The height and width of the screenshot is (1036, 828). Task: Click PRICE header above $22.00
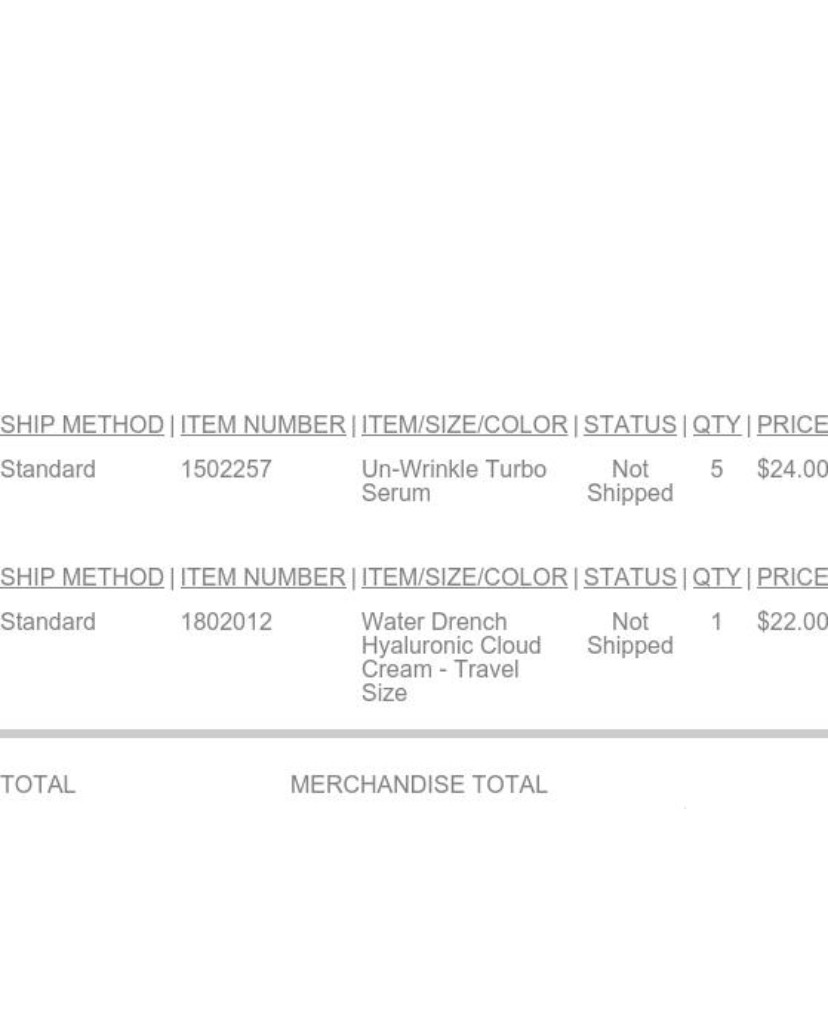click(x=792, y=577)
